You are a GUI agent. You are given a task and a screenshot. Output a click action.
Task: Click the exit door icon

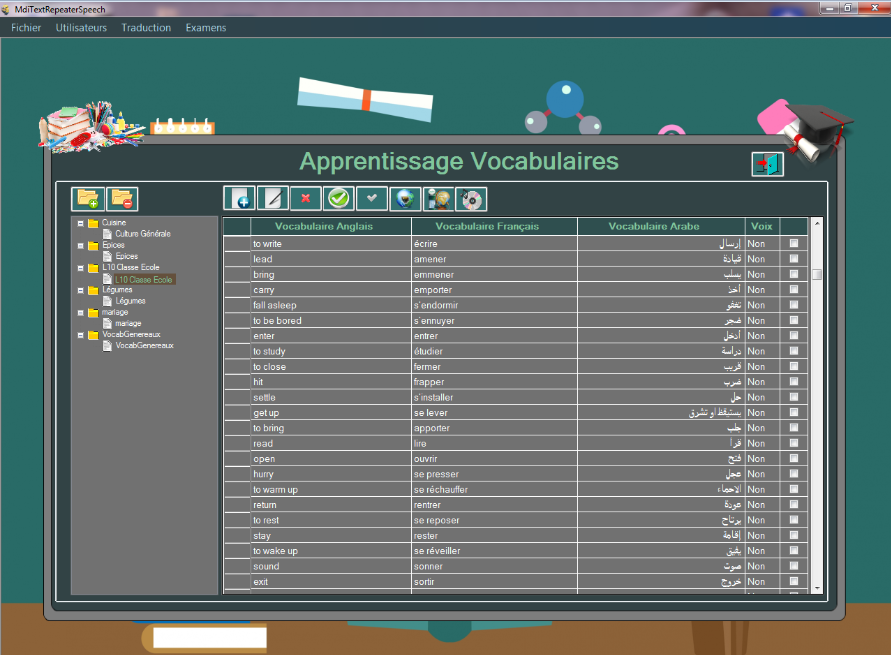767,164
